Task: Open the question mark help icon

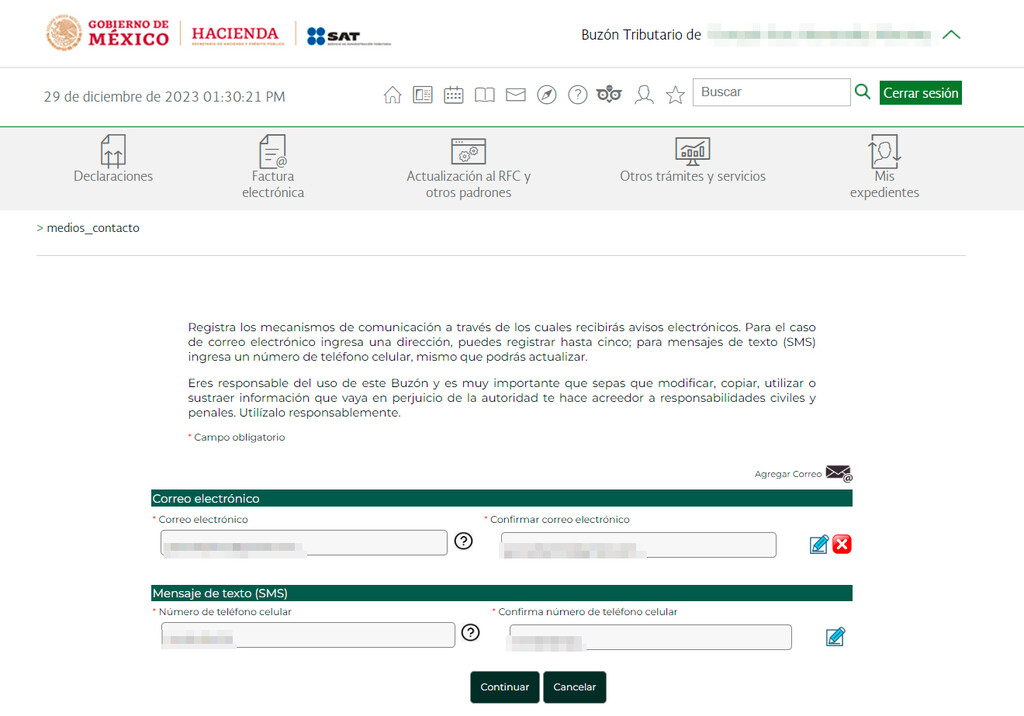Action: pyautogui.click(x=577, y=93)
